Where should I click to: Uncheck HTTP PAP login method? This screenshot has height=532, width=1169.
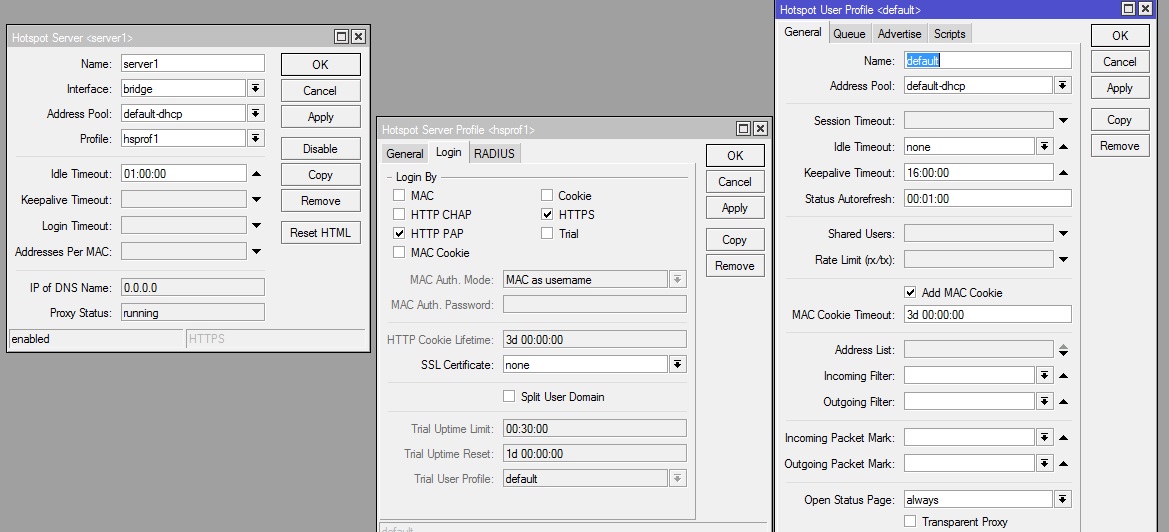click(x=400, y=233)
